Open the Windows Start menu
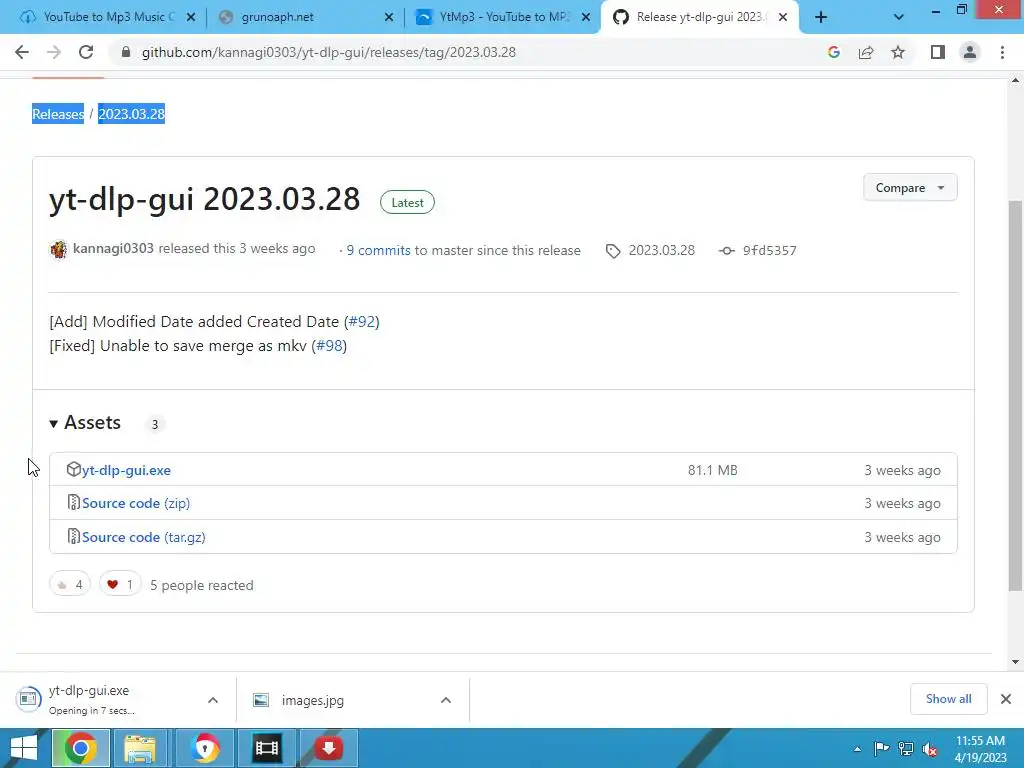The height and width of the screenshot is (768, 1024). pyautogui.click(x=24, y=748)
